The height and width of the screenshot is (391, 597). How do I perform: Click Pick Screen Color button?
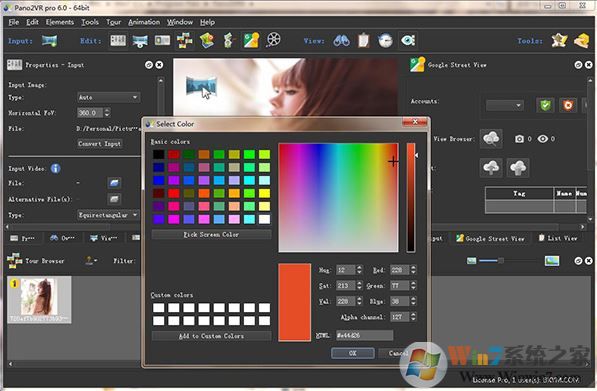211,235
